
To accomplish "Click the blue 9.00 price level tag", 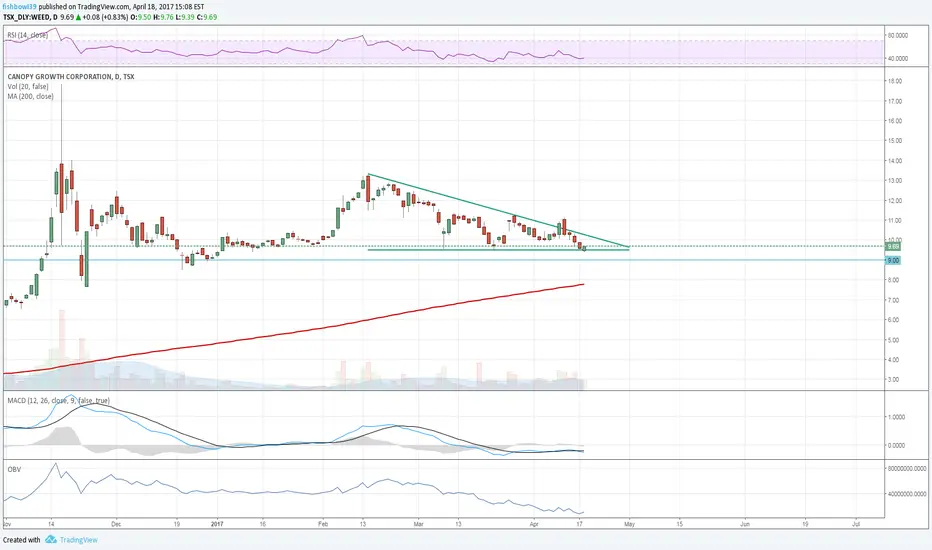I will pyautogui.click(x=893, y=260).
